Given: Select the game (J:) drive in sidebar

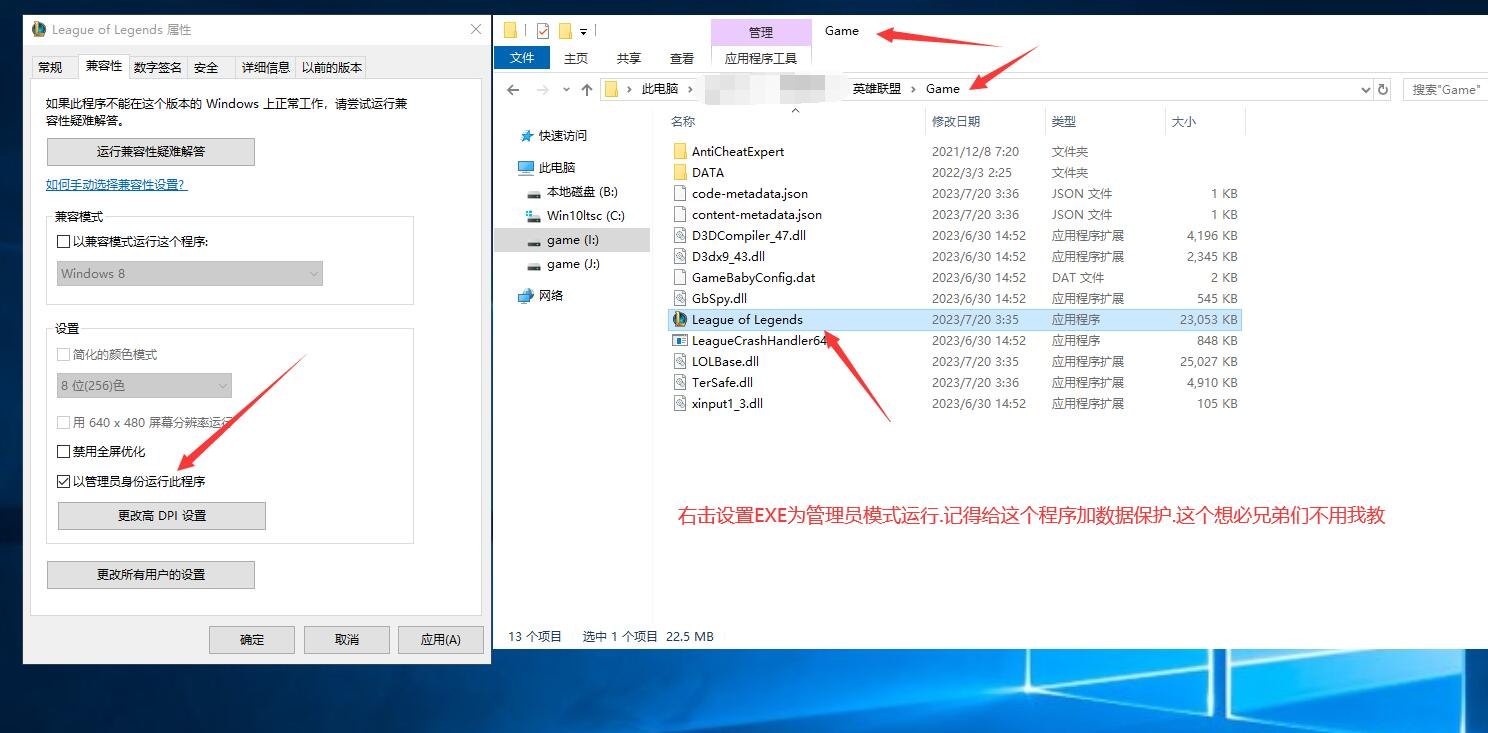Looking at the screenshot, I should tap(573, 264).
